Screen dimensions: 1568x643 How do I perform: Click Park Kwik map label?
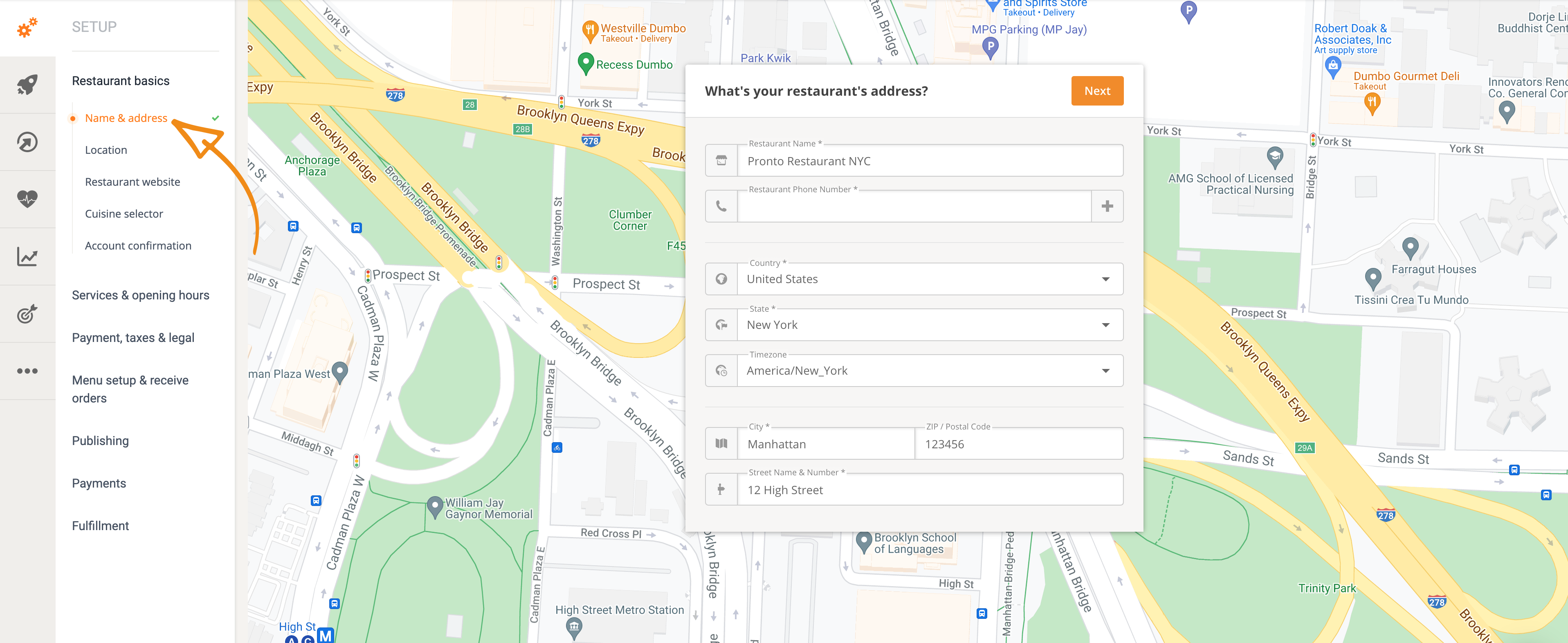(765, 58)
